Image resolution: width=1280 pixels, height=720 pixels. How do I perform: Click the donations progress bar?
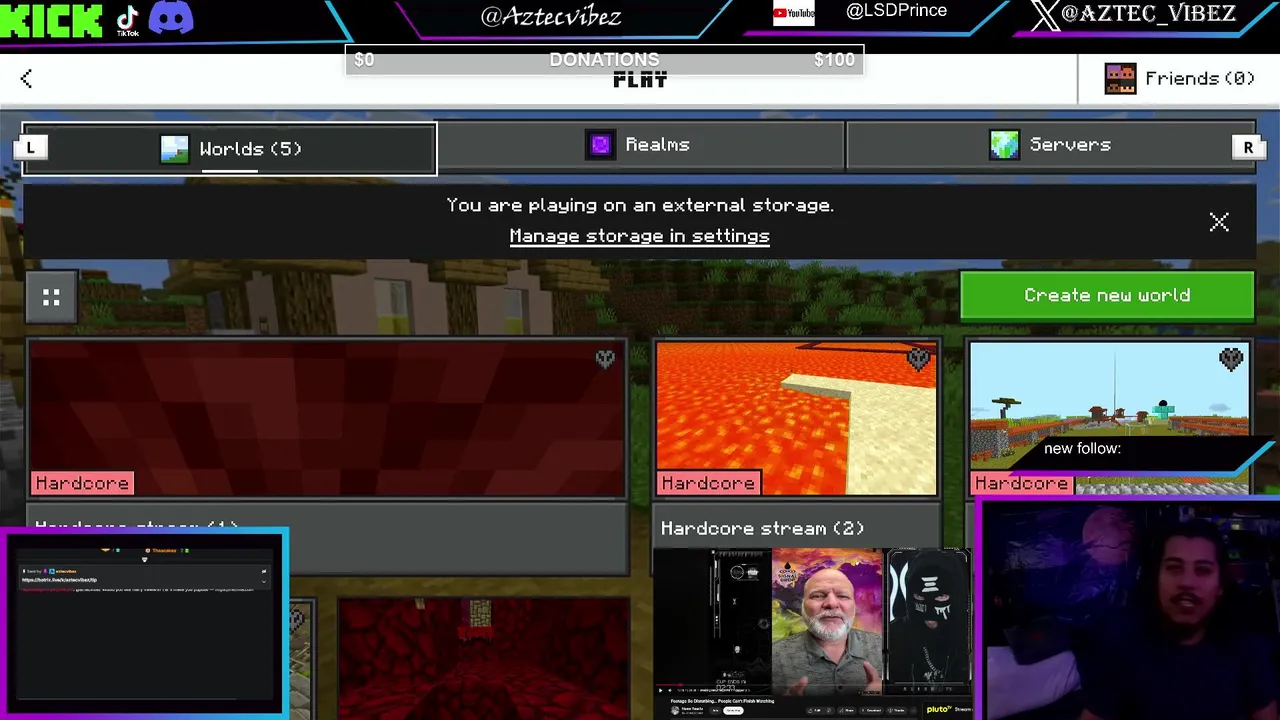pos(604,60)
